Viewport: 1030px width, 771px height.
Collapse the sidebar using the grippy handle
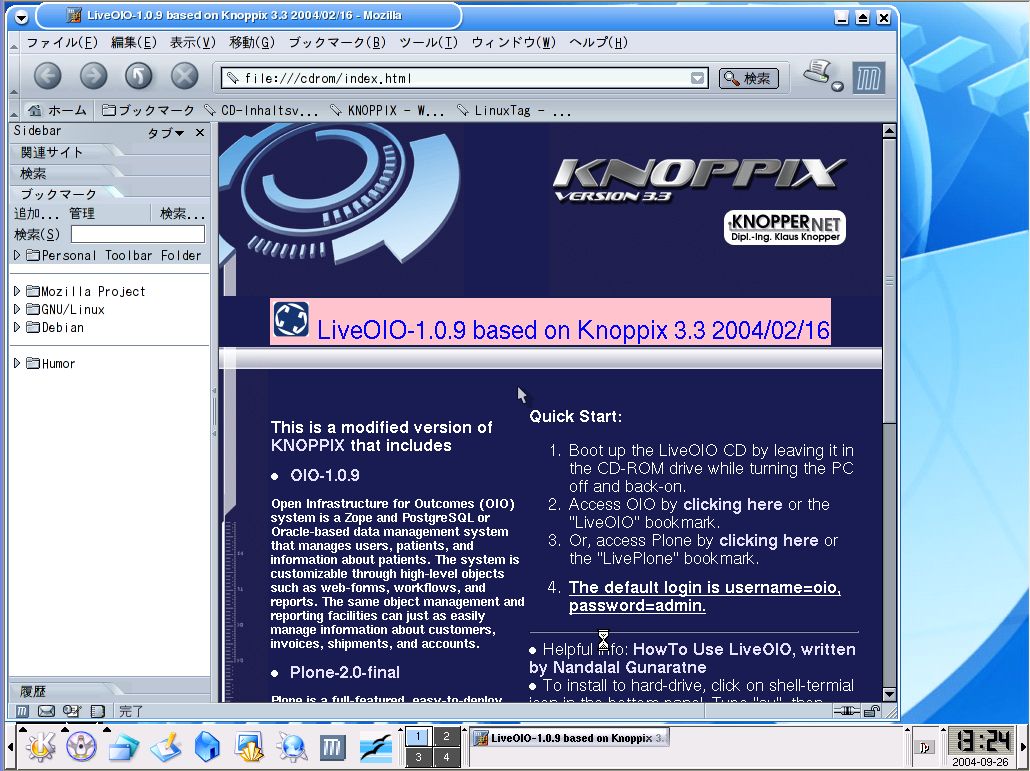(214, 412)
